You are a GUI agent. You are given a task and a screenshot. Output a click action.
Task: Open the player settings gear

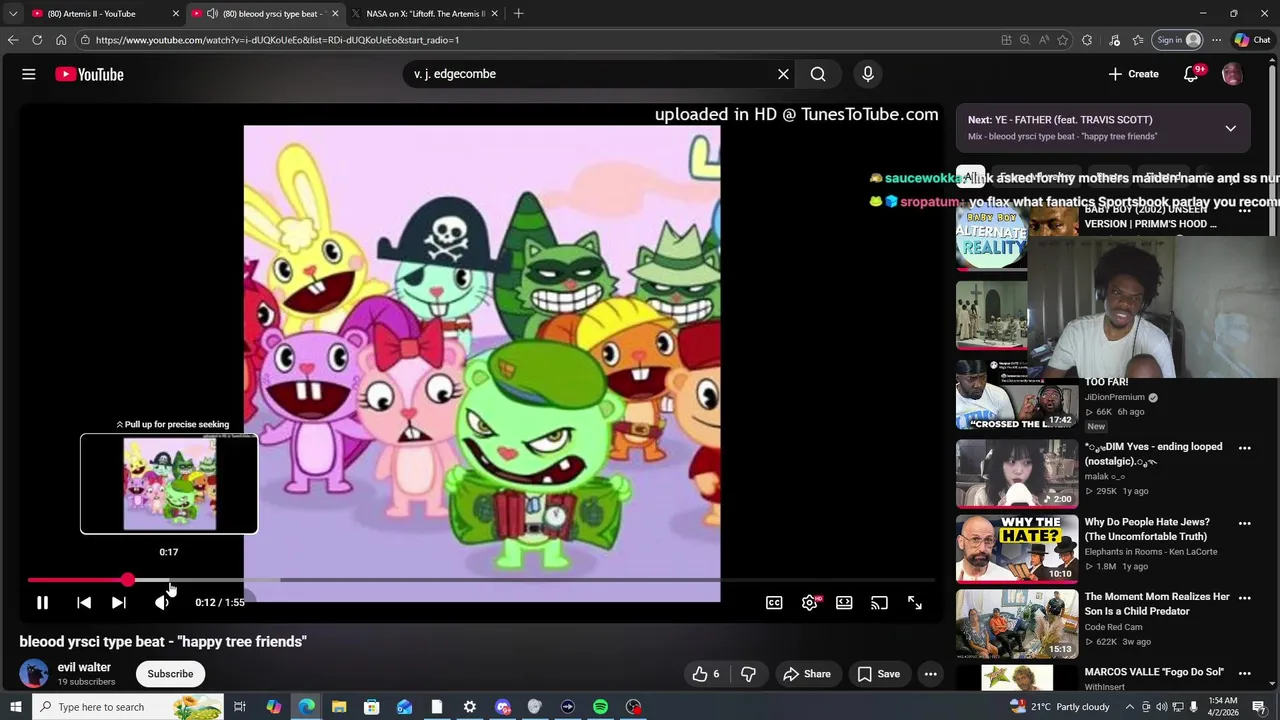click(810, 603)
